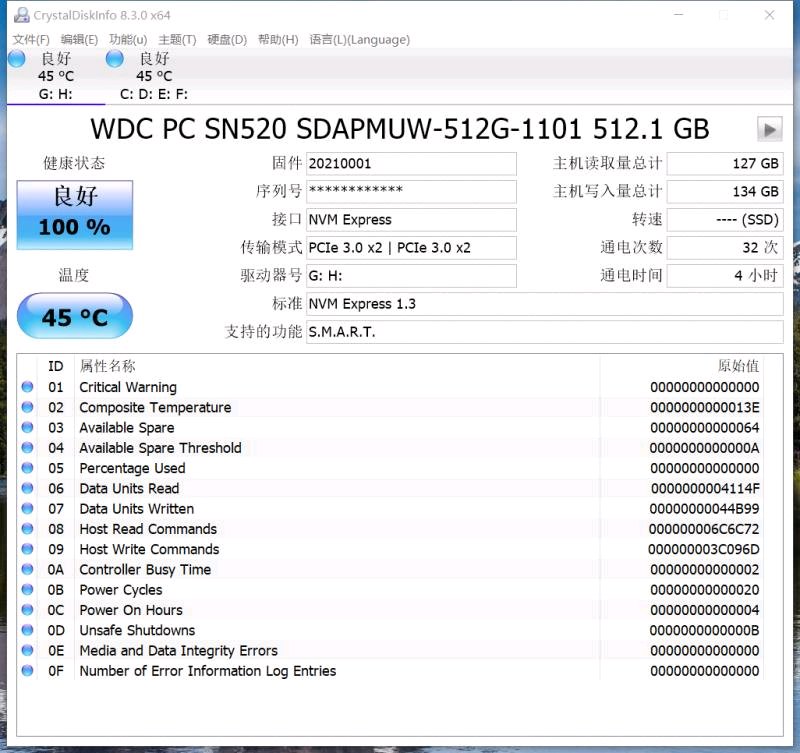Click status dot for Data Units Written row
This screenshot has height=753, width=800.
point(28,508)
